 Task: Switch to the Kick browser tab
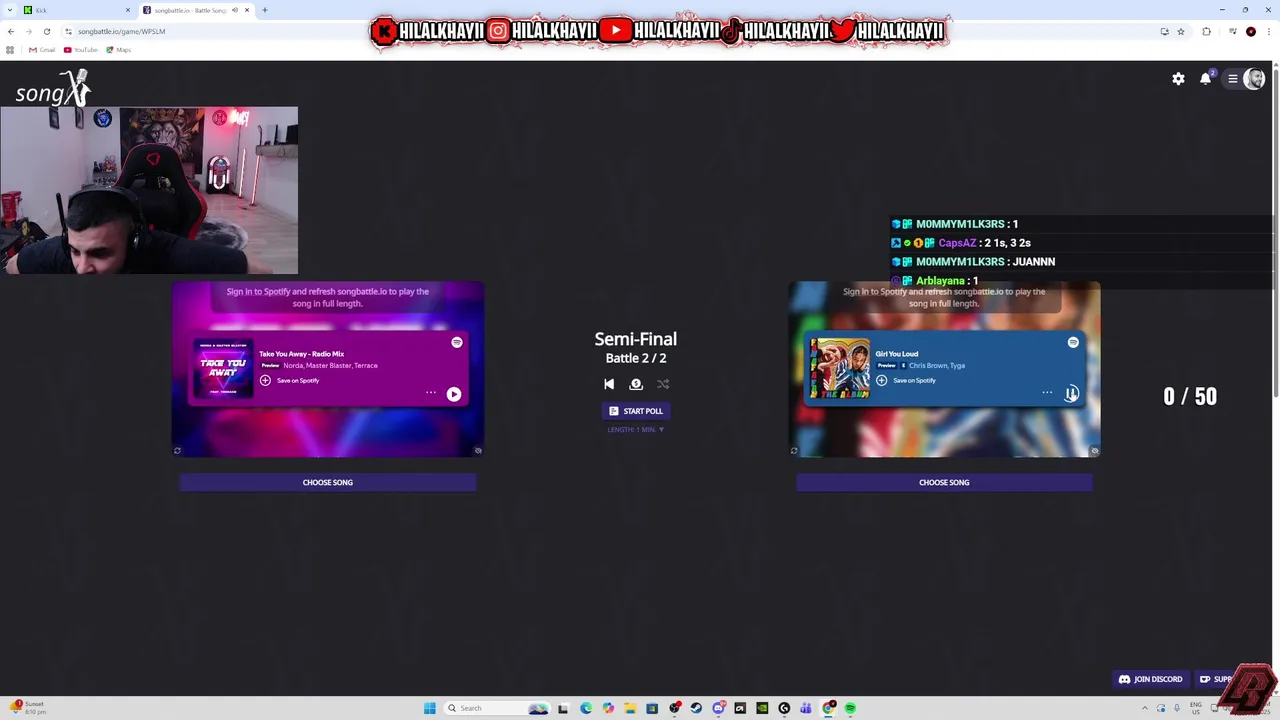coord(75,10)
